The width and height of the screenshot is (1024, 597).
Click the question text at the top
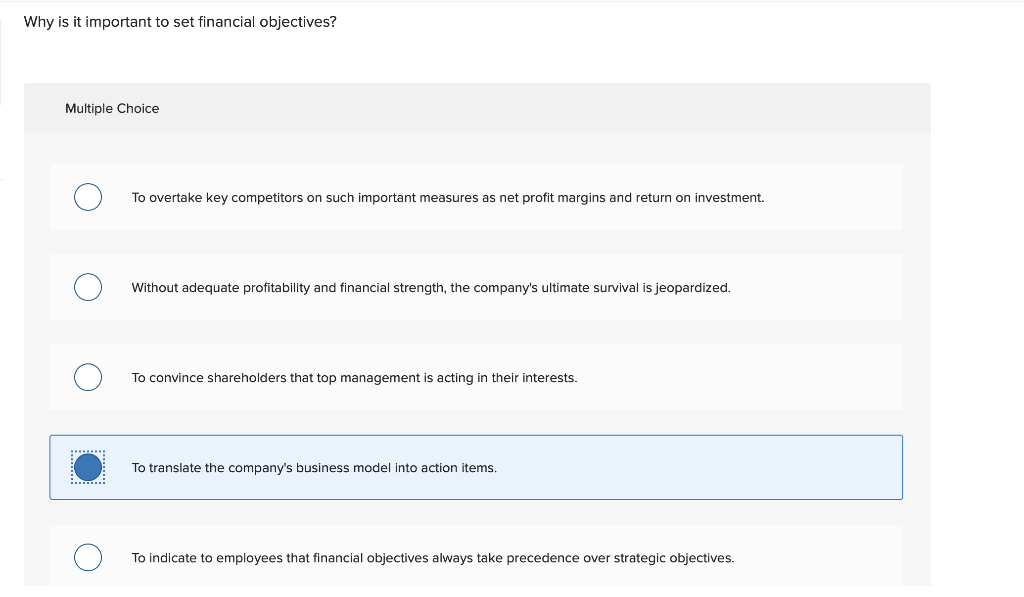(x=181, y=21)
